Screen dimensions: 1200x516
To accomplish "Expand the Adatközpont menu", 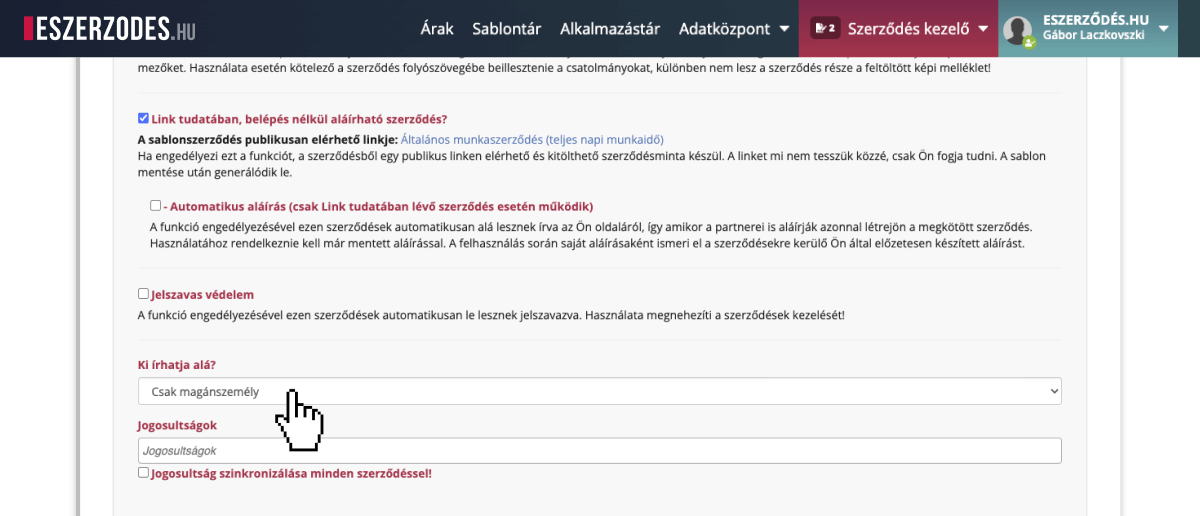I will [724, 29].
